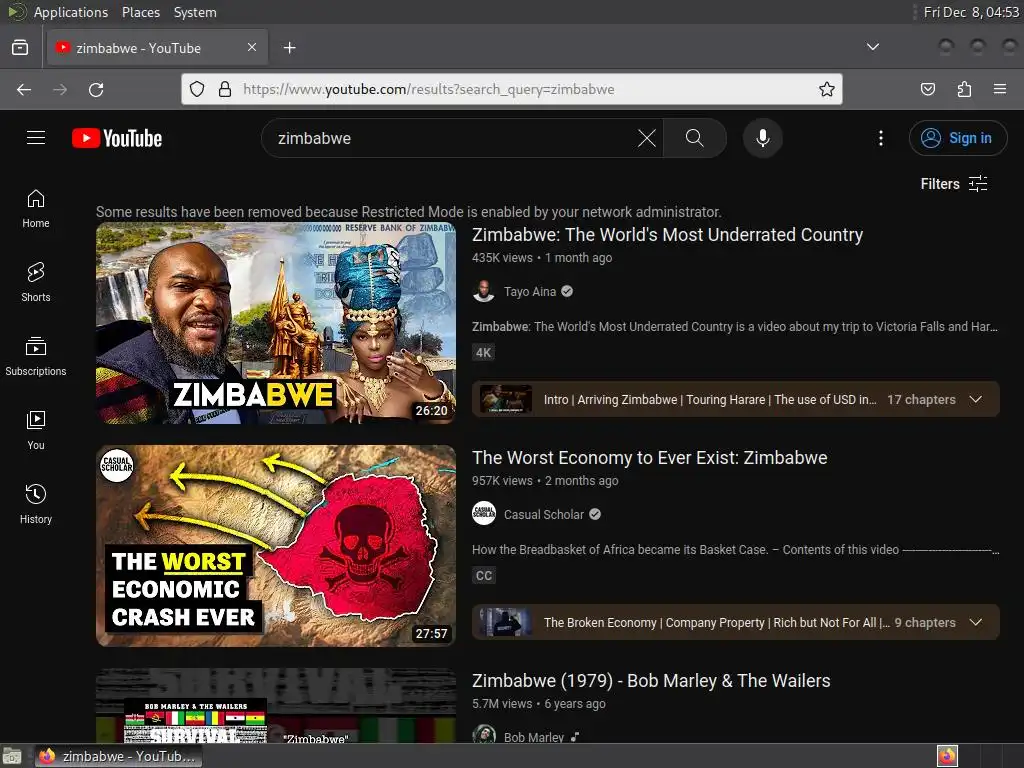Bookmark this page with the star
The image size is (1024, 768).
(827, 89)
